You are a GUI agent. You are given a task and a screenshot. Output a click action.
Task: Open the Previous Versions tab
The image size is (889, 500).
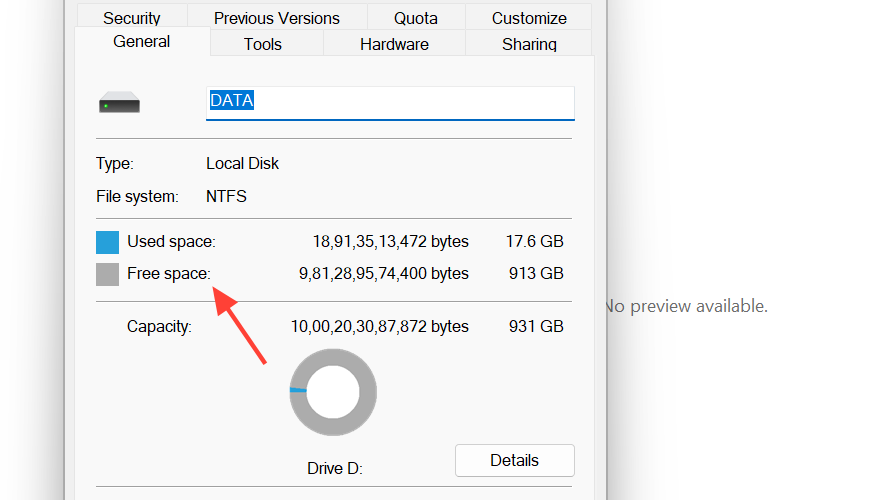(277, 18)
